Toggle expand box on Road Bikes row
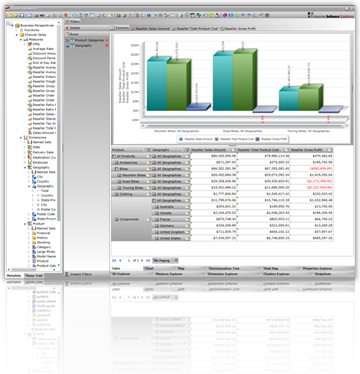Image resolution: width=360 pixels, height=374 pixels. click(x=119, y=182)
